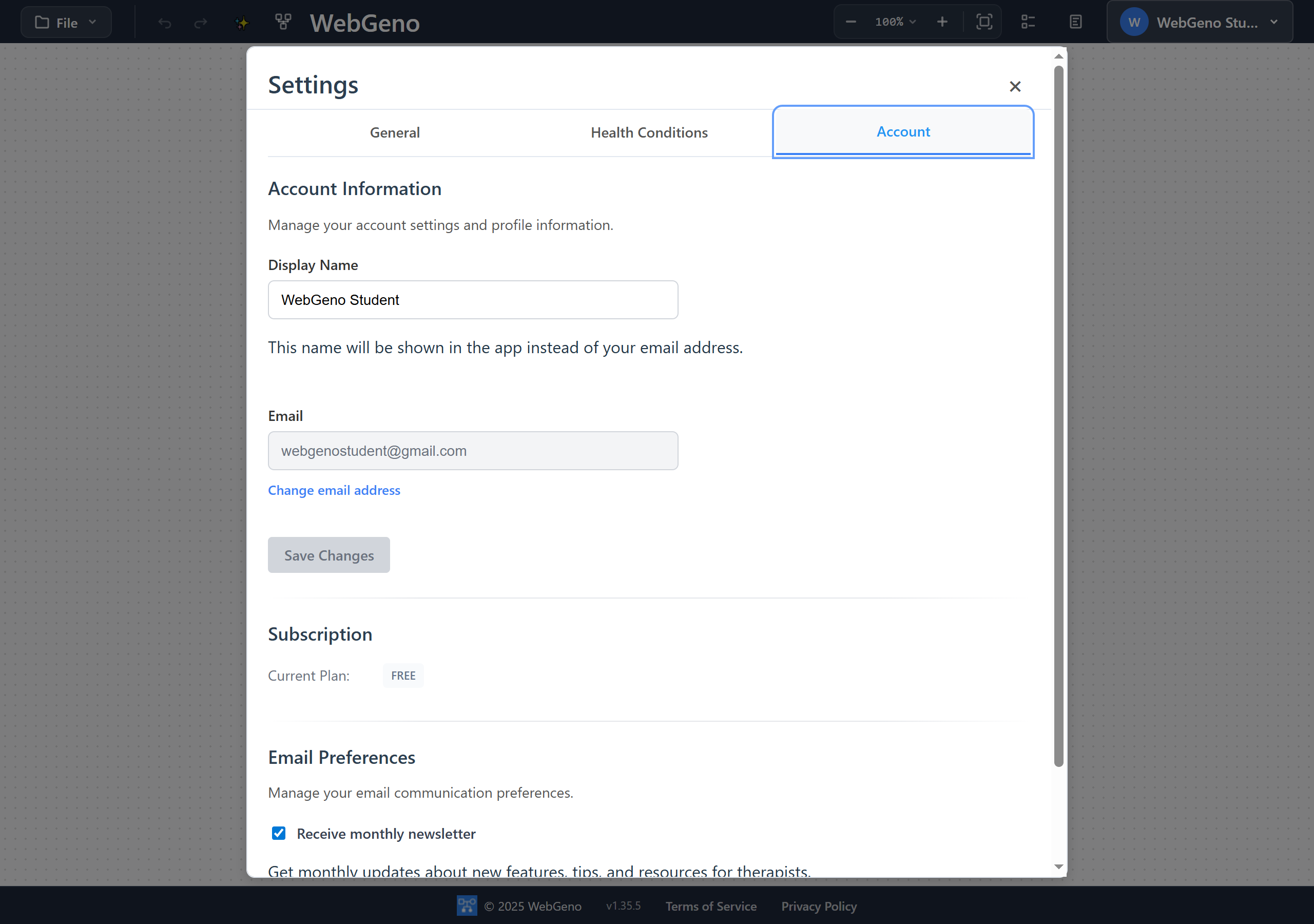This screenshot has height=924, width=1314.
Task: Click the Change email address link
Action: [x=334, y=490]
